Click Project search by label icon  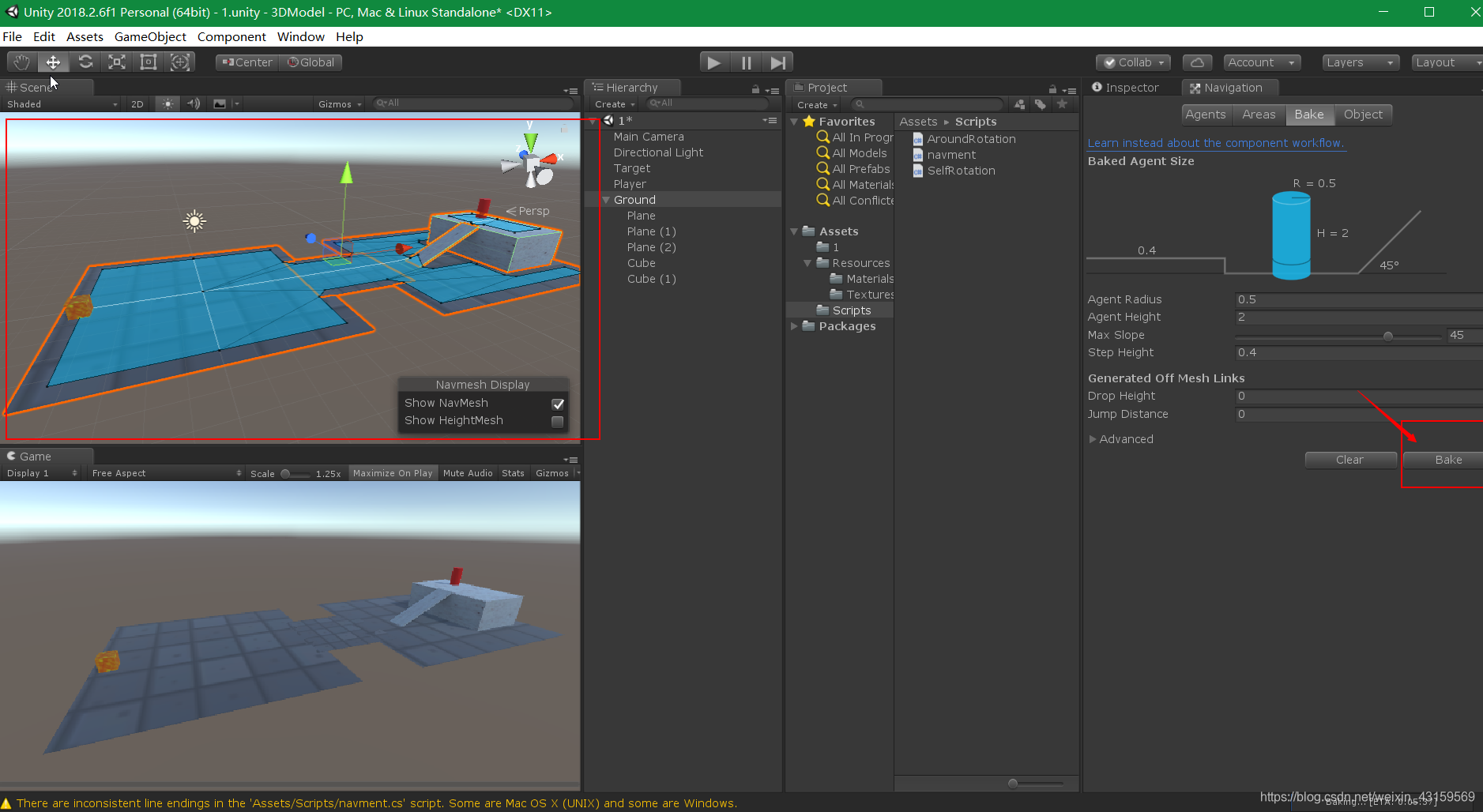pos(1041,104)
